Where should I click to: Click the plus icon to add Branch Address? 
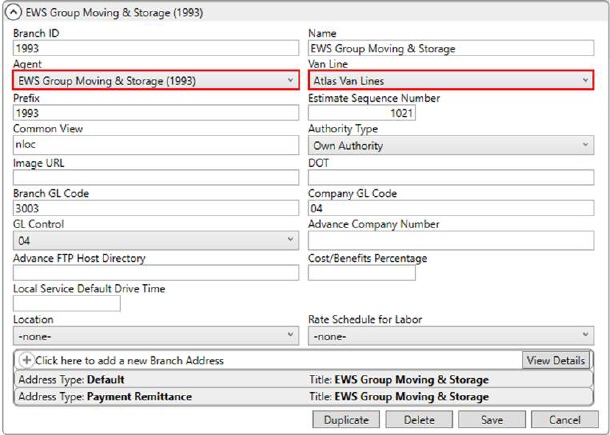26,360
